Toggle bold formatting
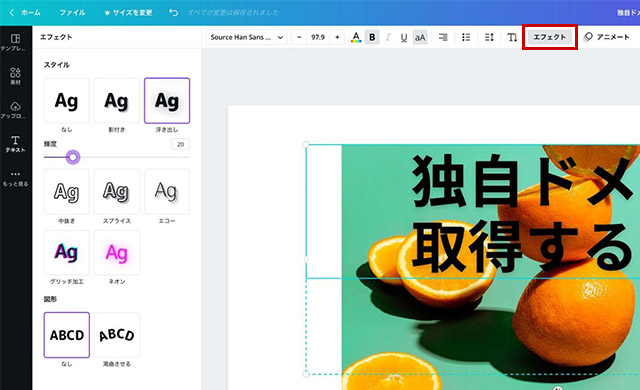The image size is (640, 390). (372, 37)
